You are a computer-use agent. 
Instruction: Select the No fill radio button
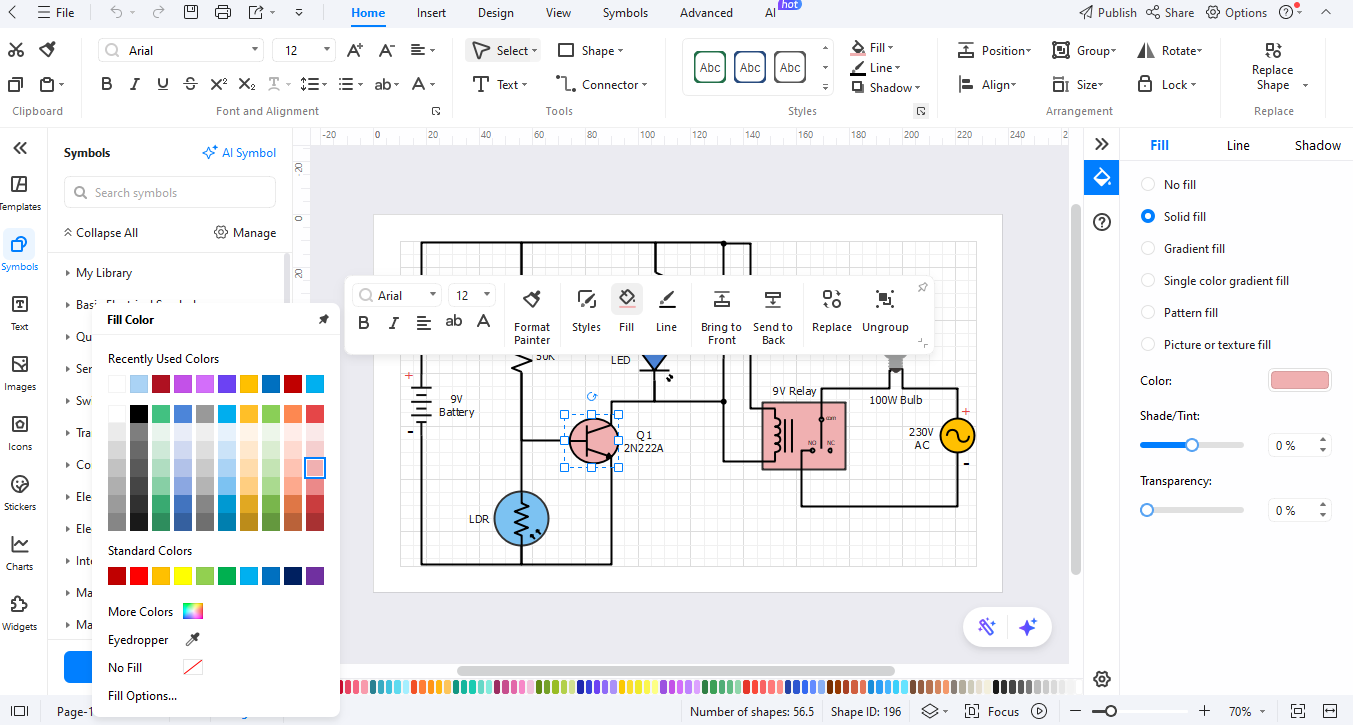[1147, 184]
